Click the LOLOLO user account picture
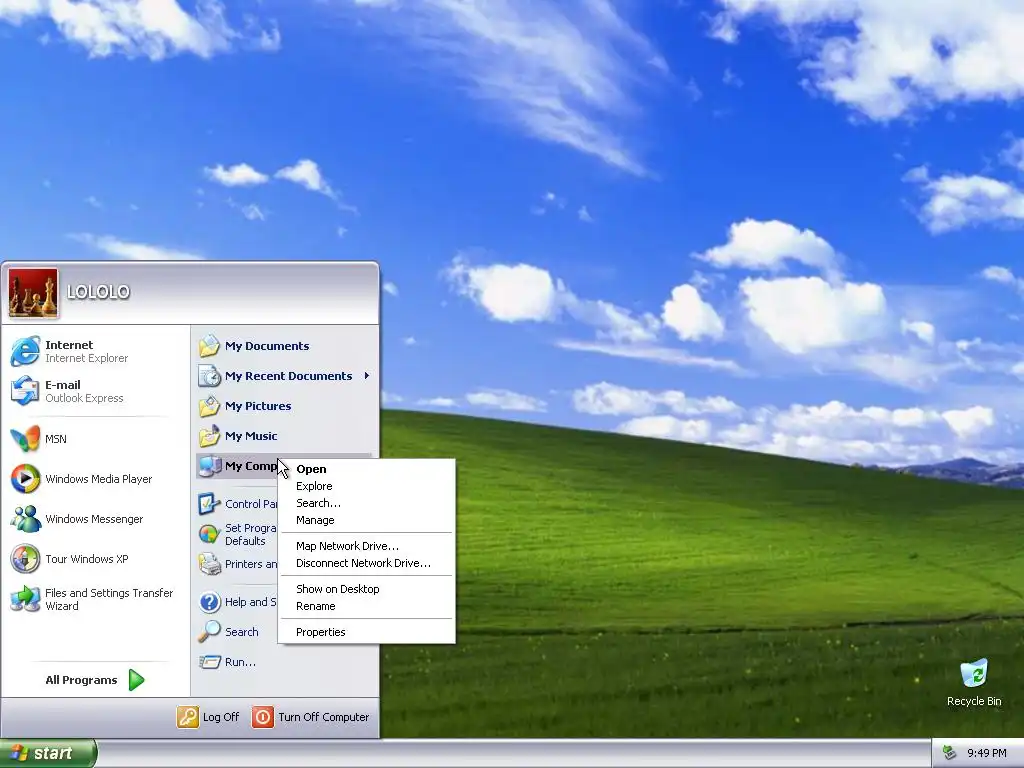Viewport: 1024px width, 768px height. [x=33, y=293]
